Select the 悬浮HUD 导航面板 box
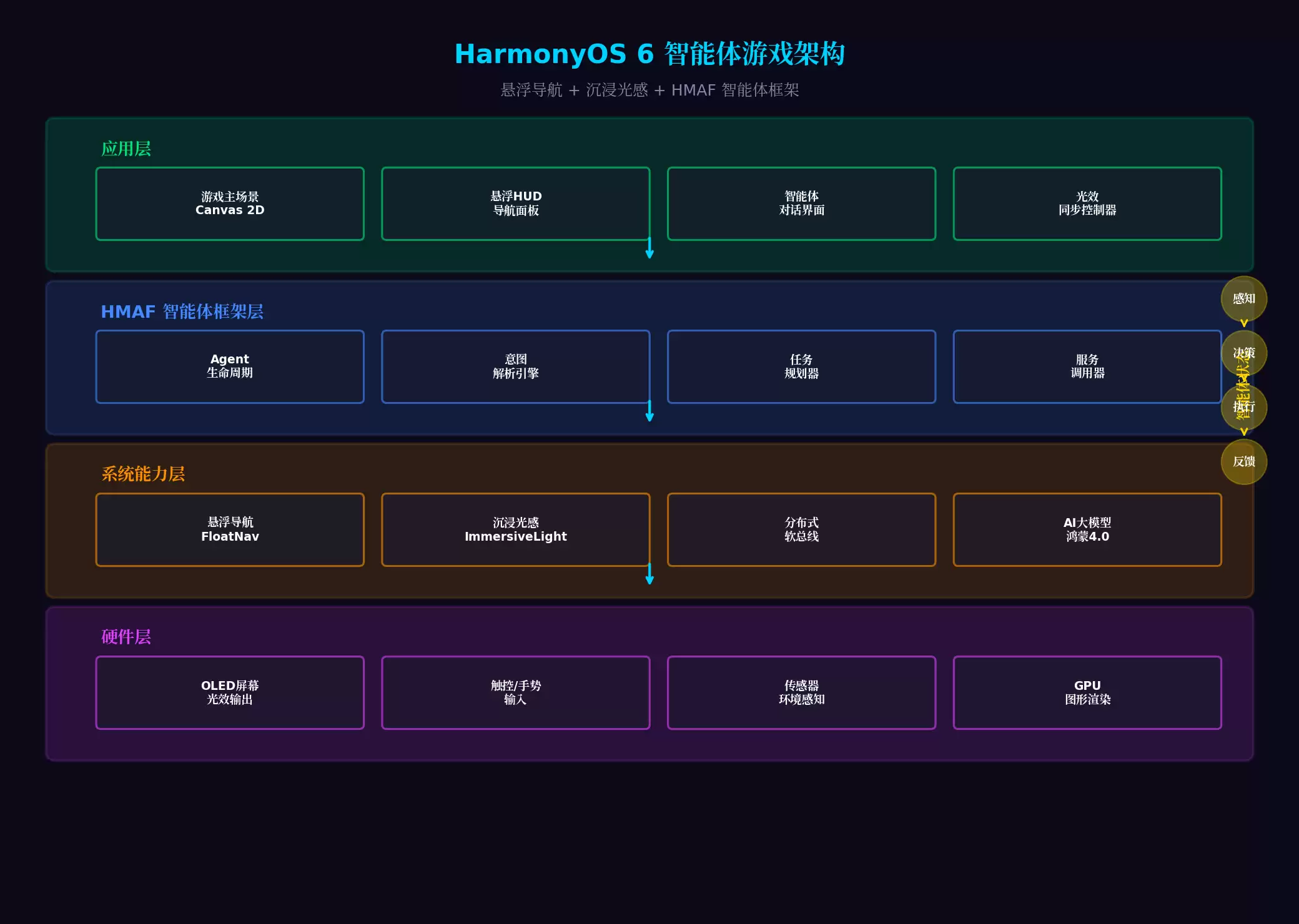The height and width of the screenshot is (924, 1299). coord(516,204)
